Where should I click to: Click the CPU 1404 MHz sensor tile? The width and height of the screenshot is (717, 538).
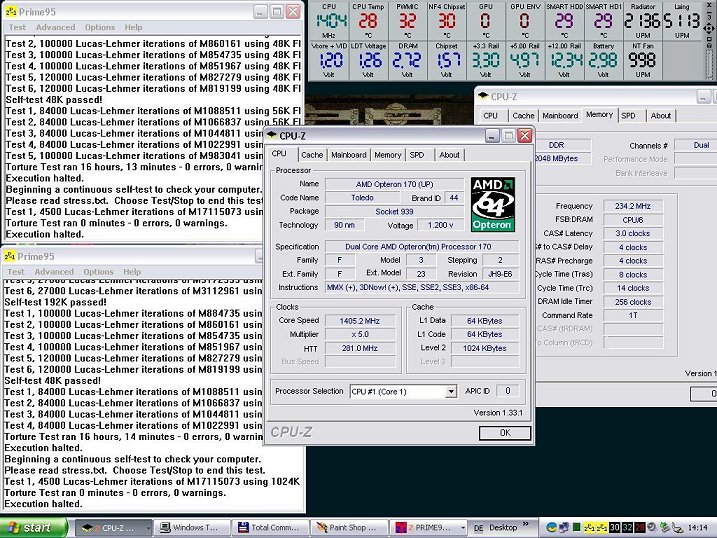[x=330, y=21]
